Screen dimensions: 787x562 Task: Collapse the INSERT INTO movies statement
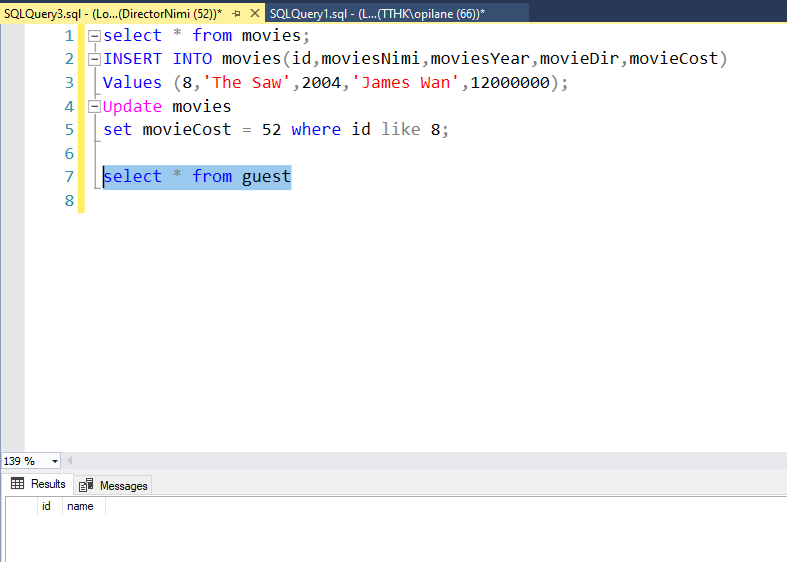[x=94, y=59]
